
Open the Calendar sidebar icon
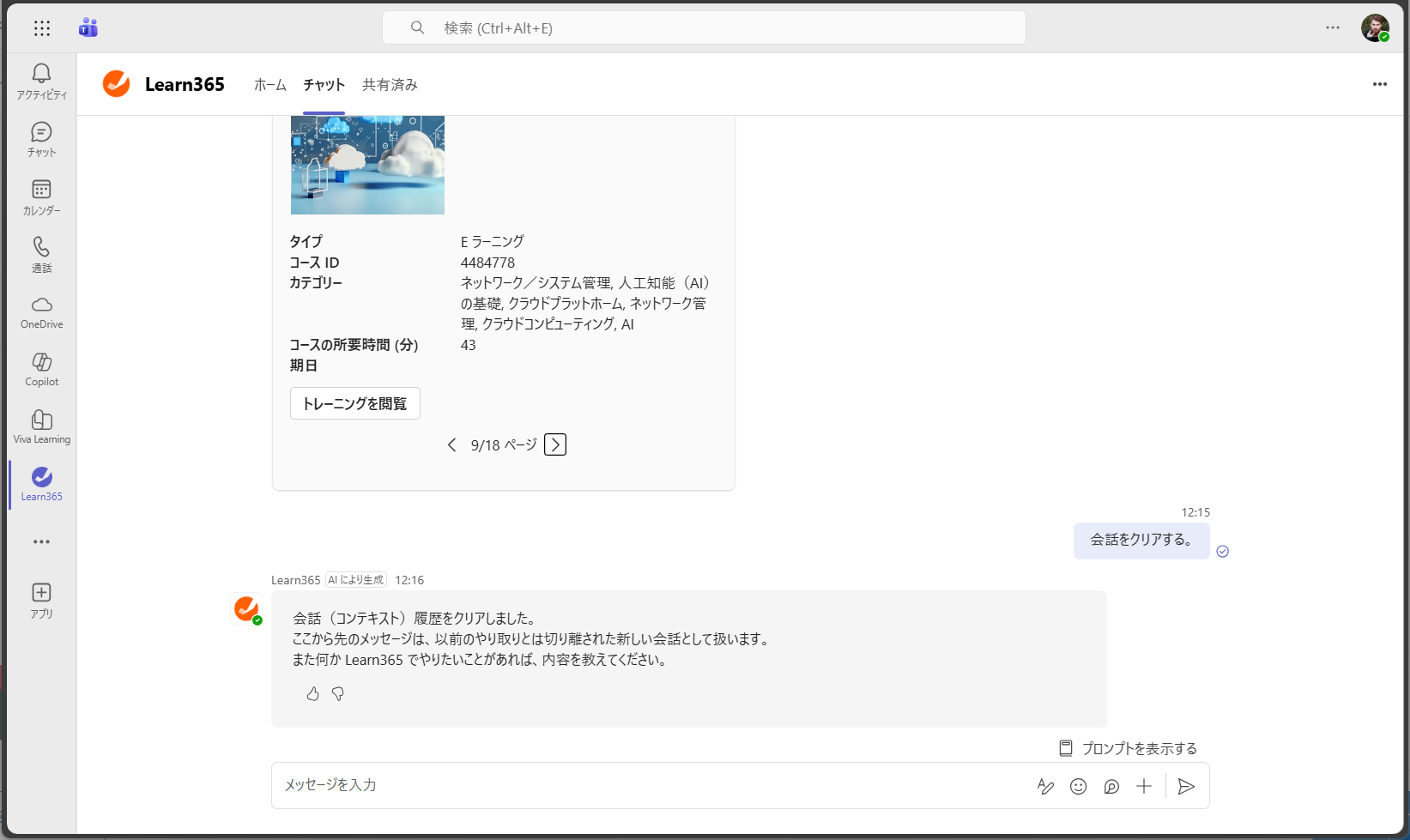coord(41,196)
